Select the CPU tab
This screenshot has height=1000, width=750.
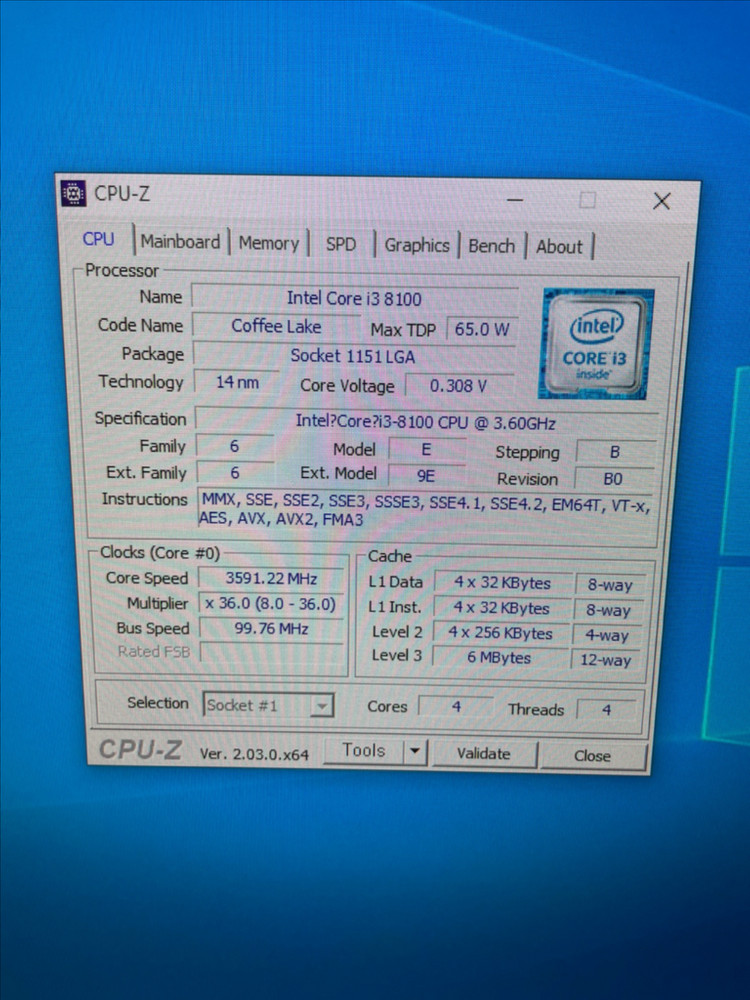tap(98, 239)
